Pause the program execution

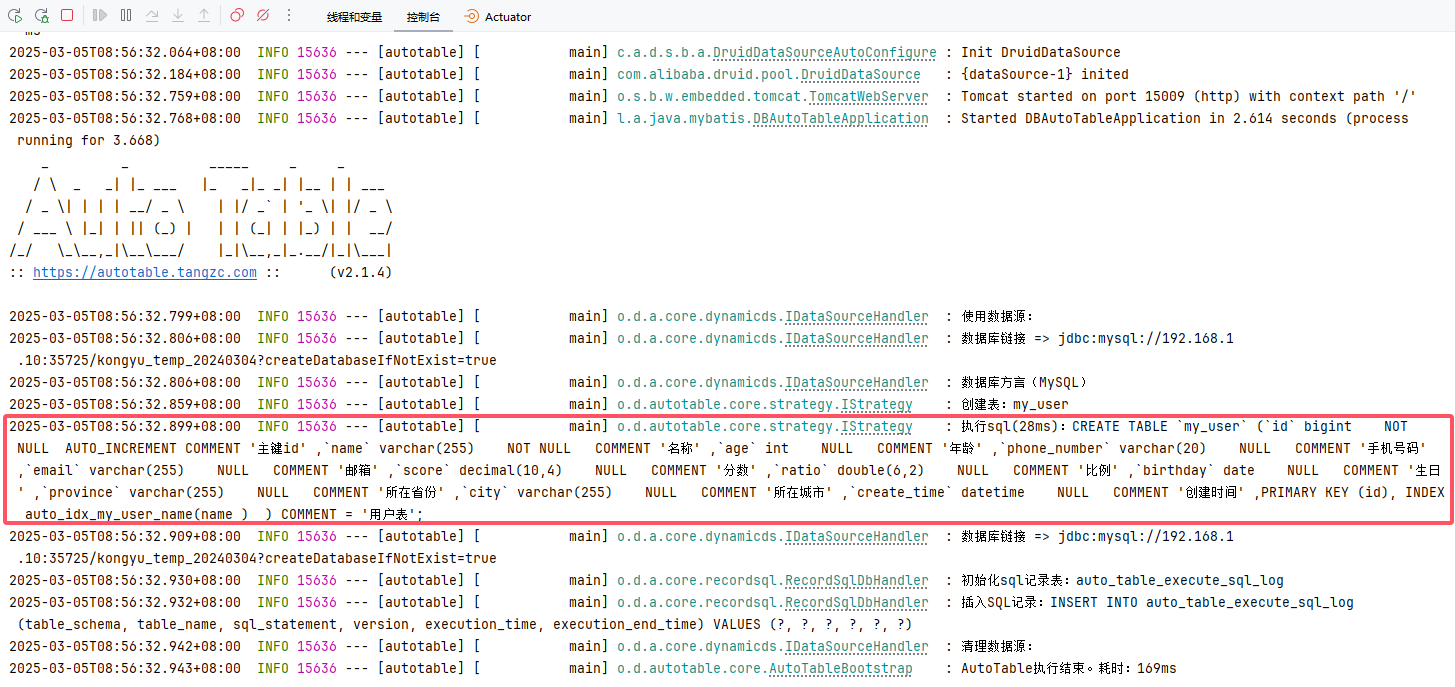pos(125,16)
